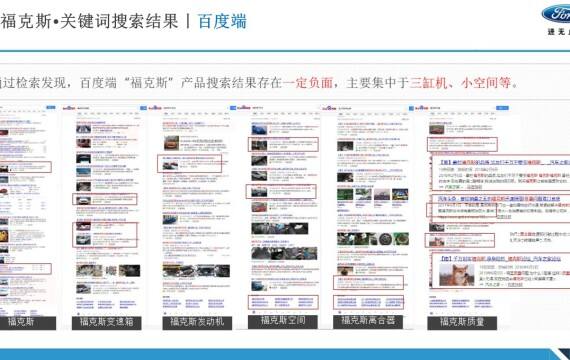
Task: Select the 福克斯变速箱 caption label
Action: click(x=107, y=323)
